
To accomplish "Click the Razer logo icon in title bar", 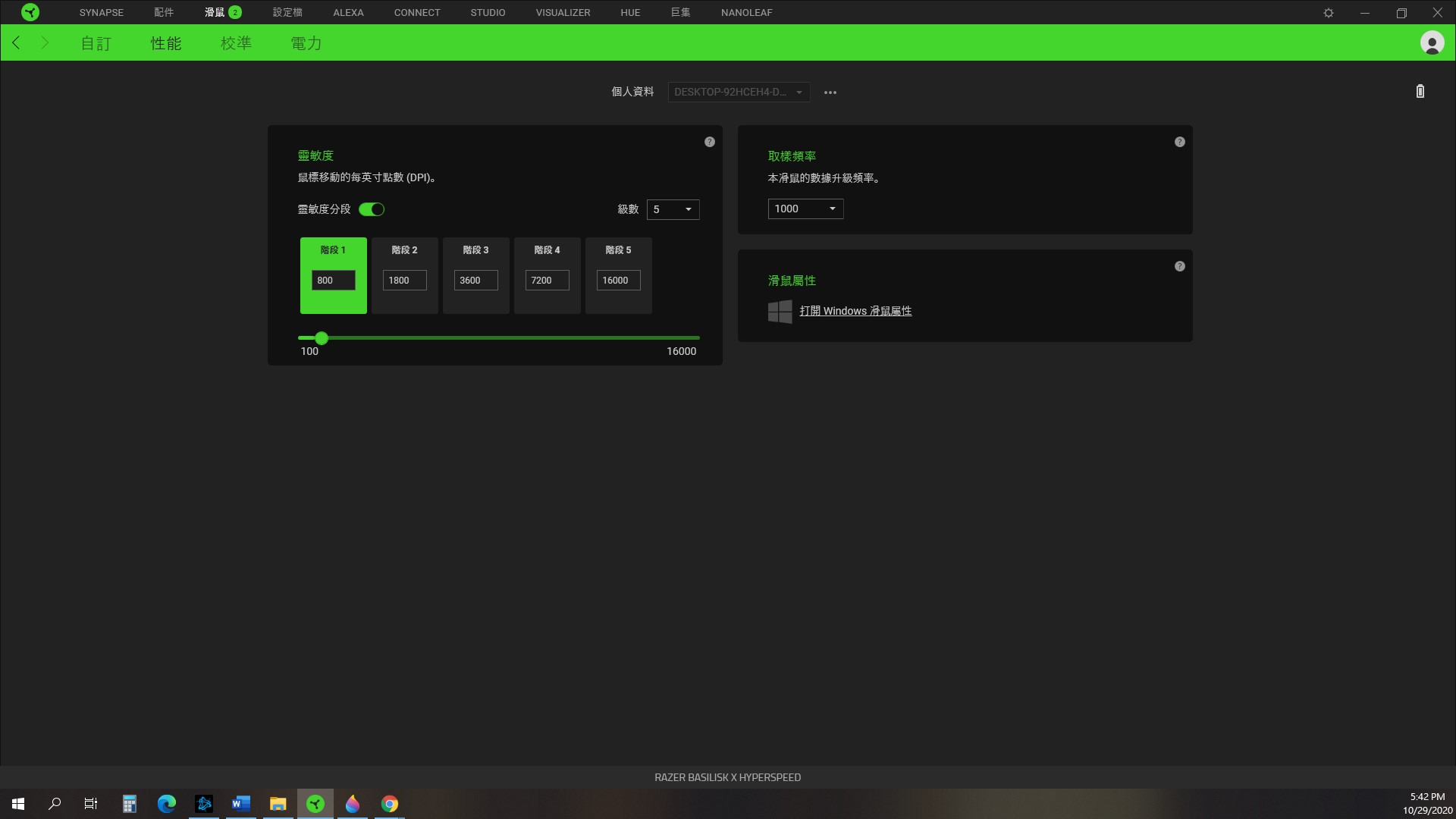I will click(30, 12).
